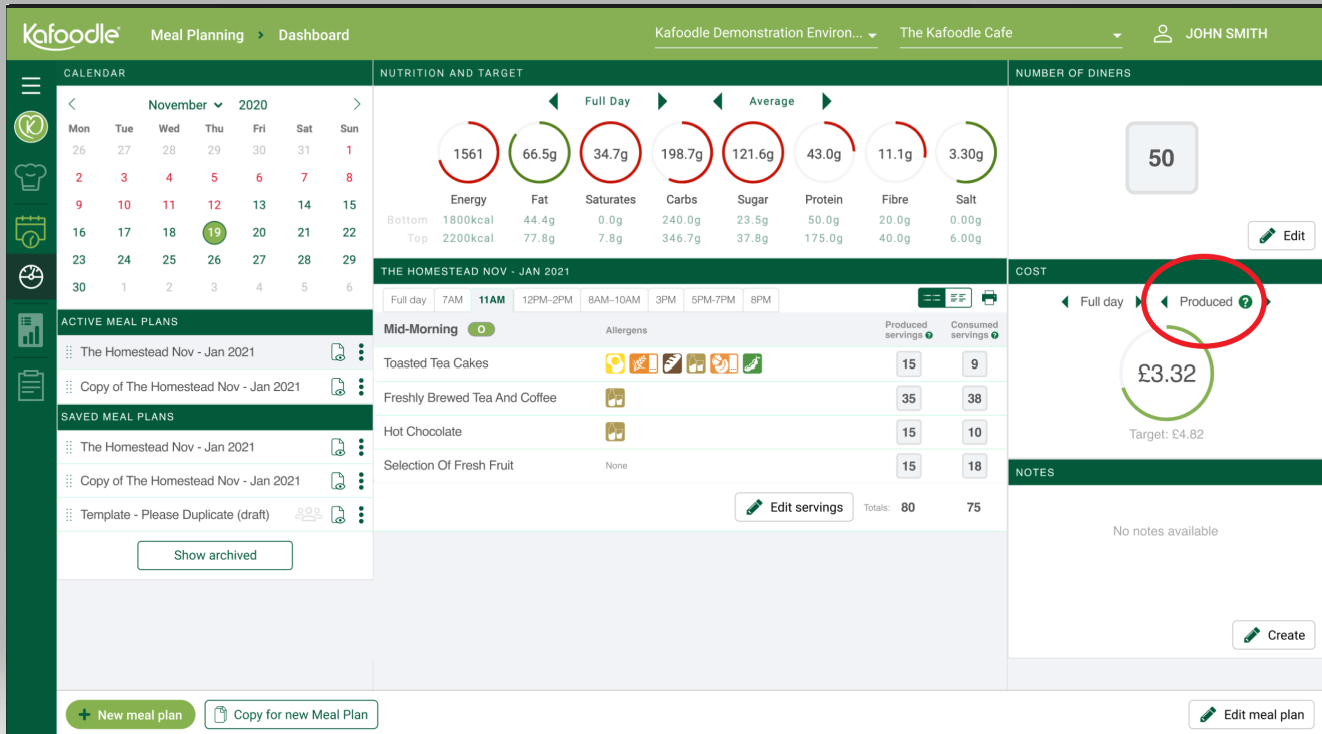Click the right arrow beside Full Day in Nutrition
Image resolution: width=1322 pixels, height=734 pixels.
662,101
